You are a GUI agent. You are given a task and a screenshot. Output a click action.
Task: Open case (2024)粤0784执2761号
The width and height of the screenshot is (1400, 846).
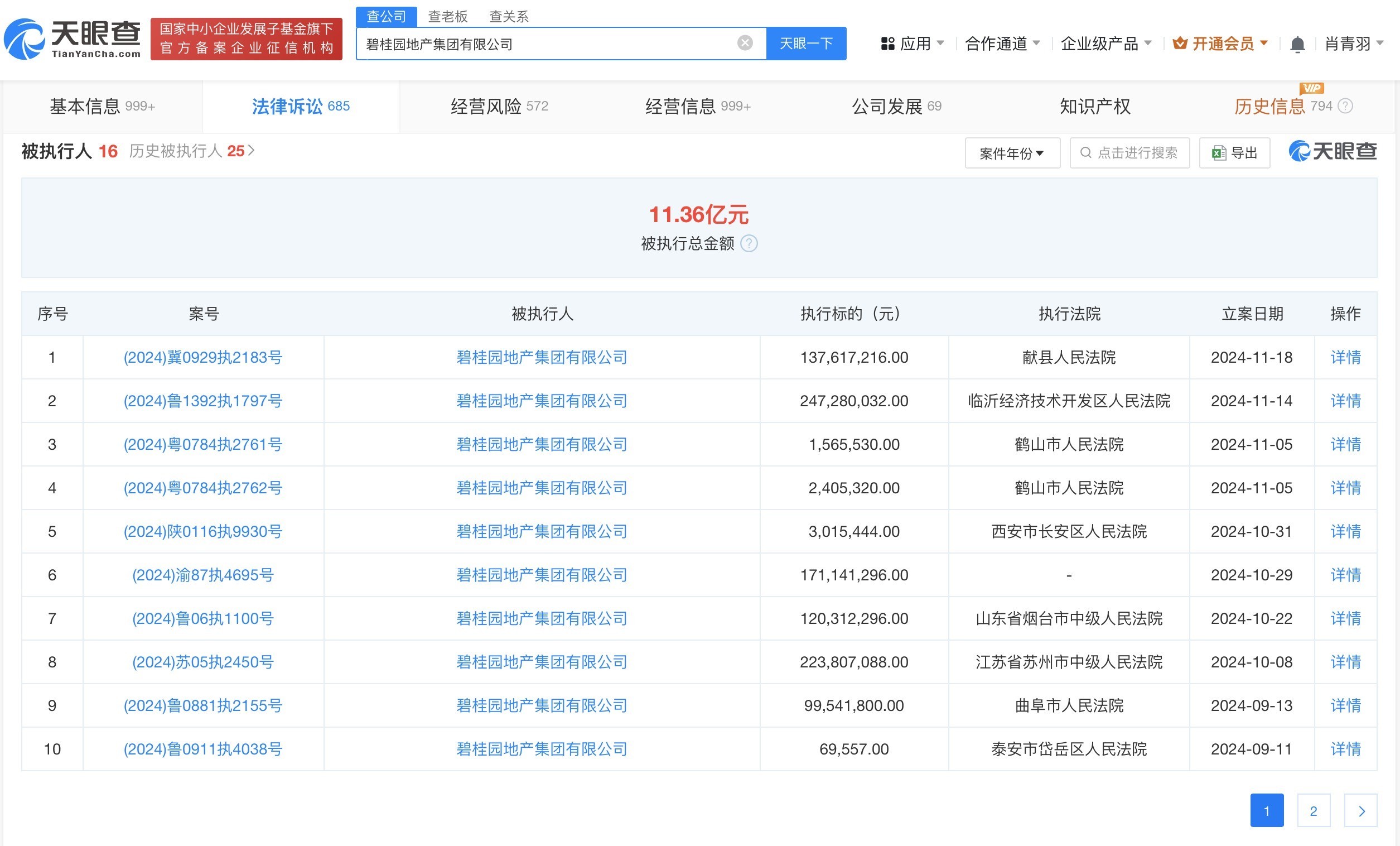click(x=203, y=444)
